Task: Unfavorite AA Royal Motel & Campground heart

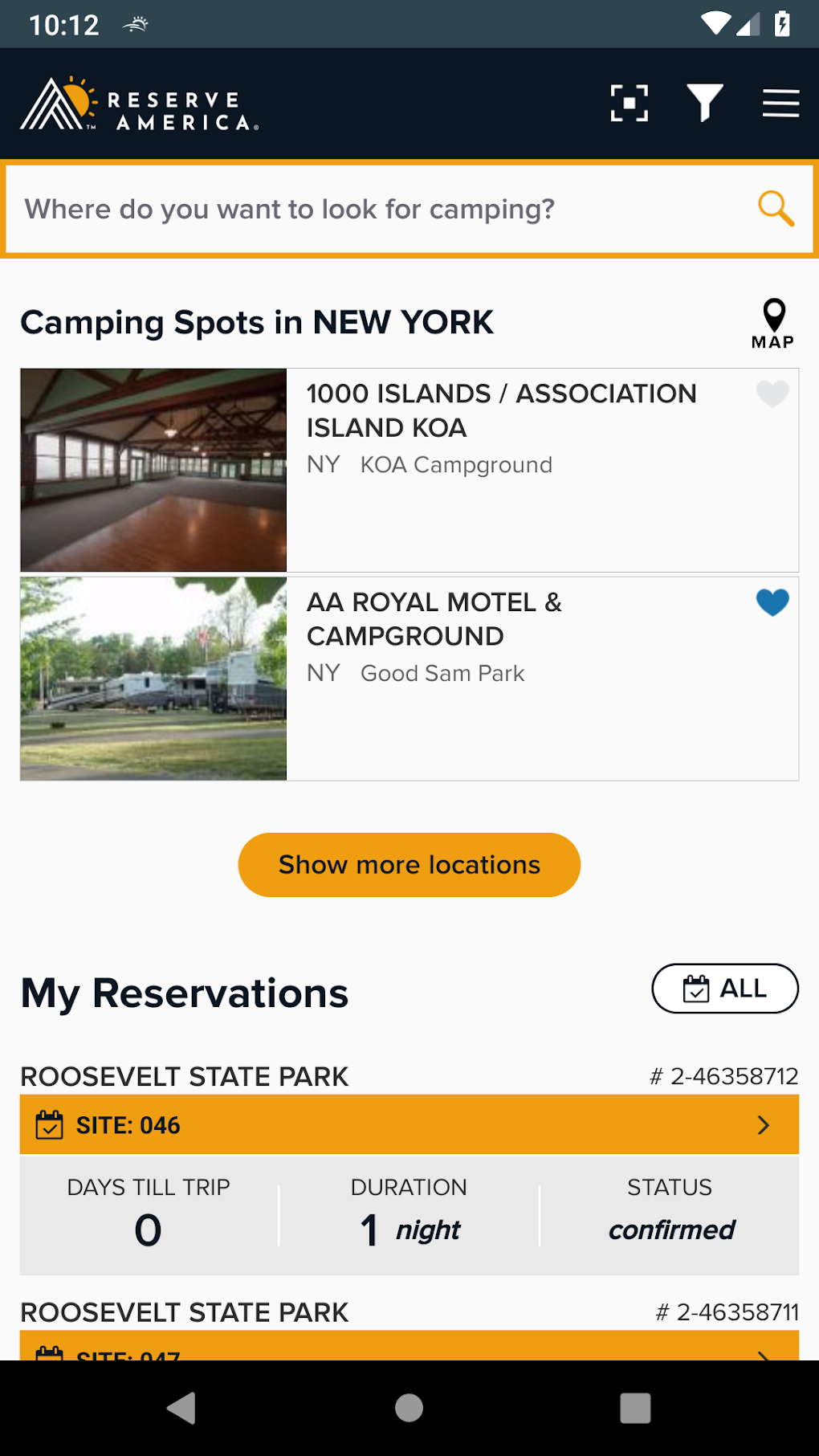Action: click(772, 602)
